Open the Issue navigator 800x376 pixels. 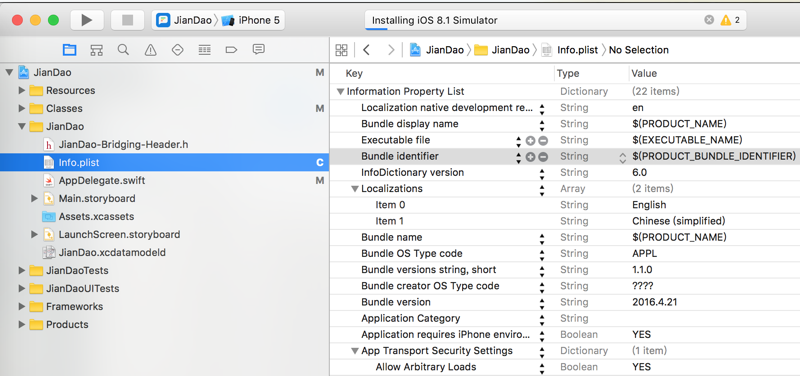click(150, 49)
